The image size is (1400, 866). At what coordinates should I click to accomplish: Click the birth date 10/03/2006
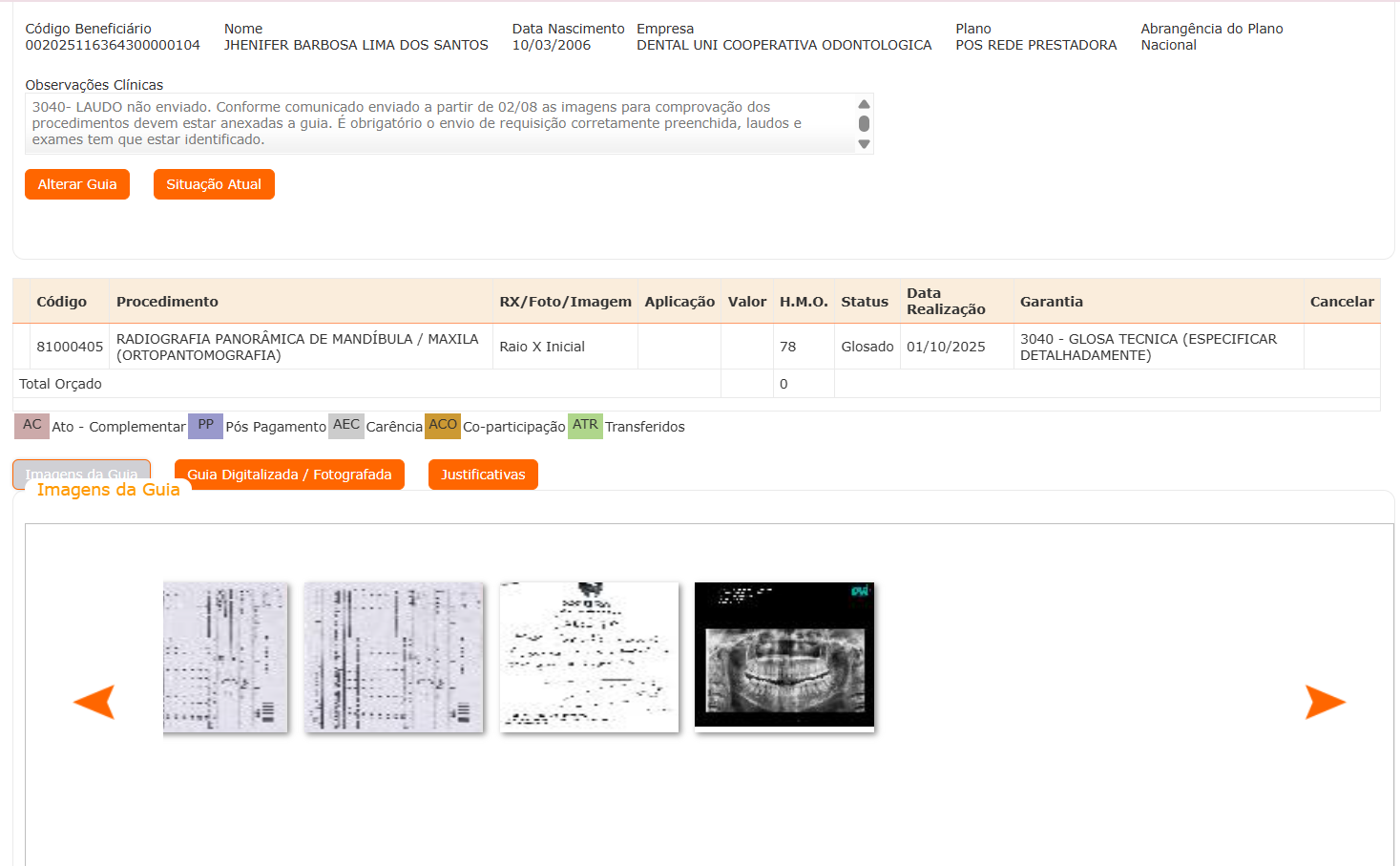(x=552, y=45)
